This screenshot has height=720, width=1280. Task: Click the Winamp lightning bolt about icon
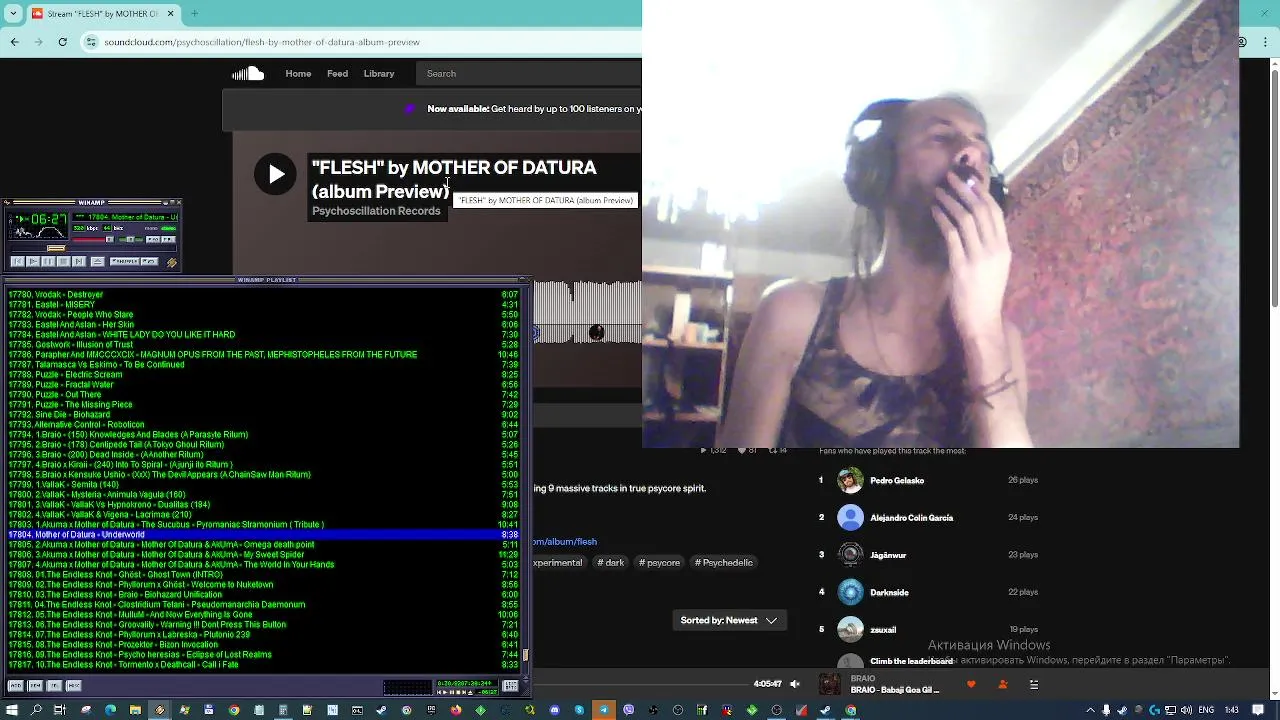click(x=172, y=263)
